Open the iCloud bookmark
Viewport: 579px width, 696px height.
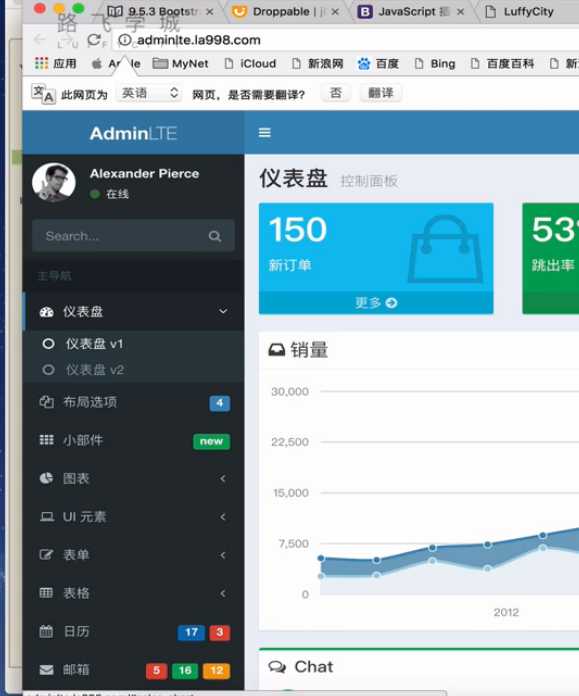point(250,64)
